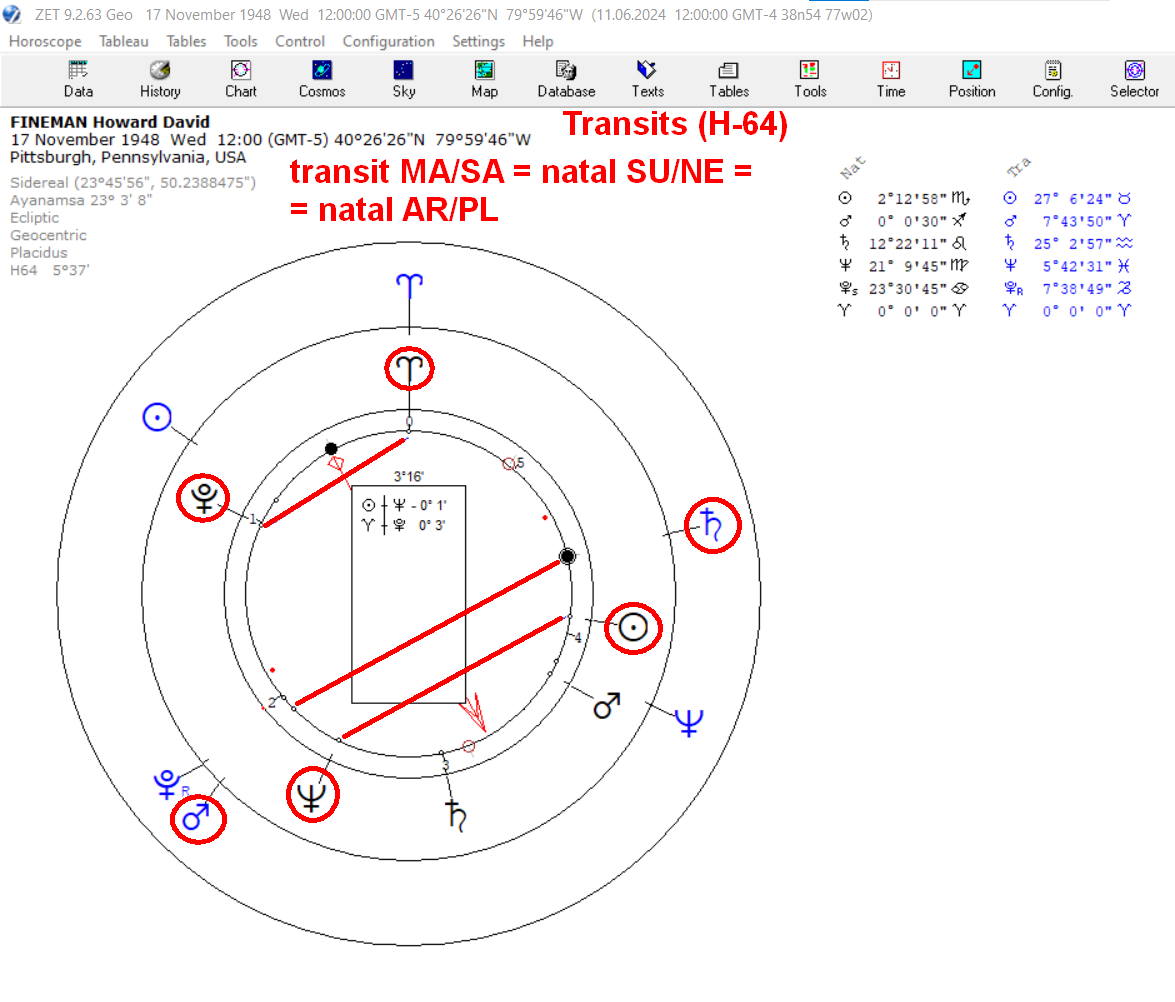
Task: Open the Tables menu in menu bar
Action: [186, 41]
